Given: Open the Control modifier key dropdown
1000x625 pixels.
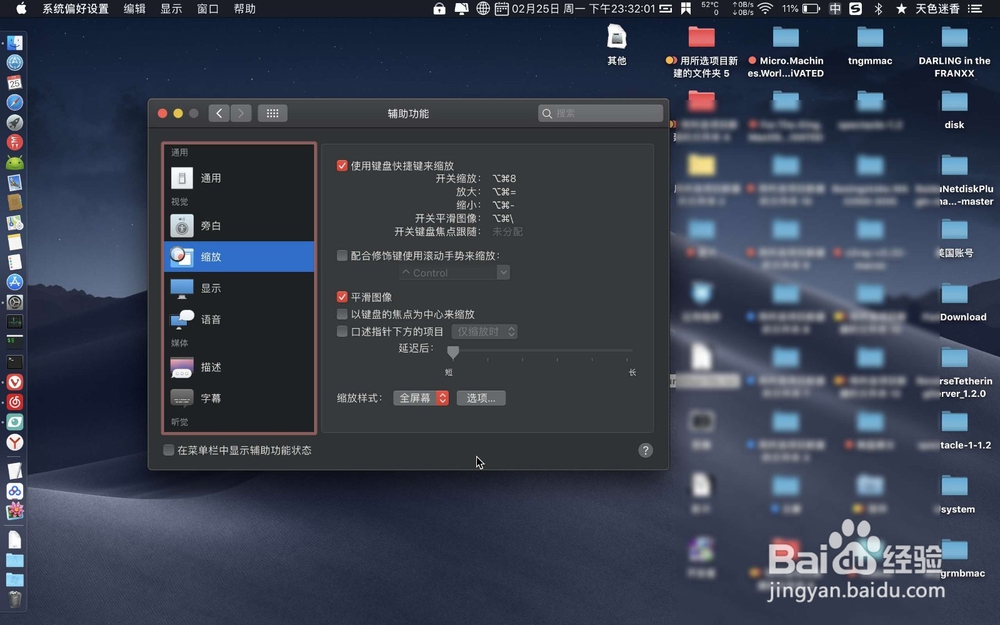Looking at the screenshot, I should coord(454,272).
